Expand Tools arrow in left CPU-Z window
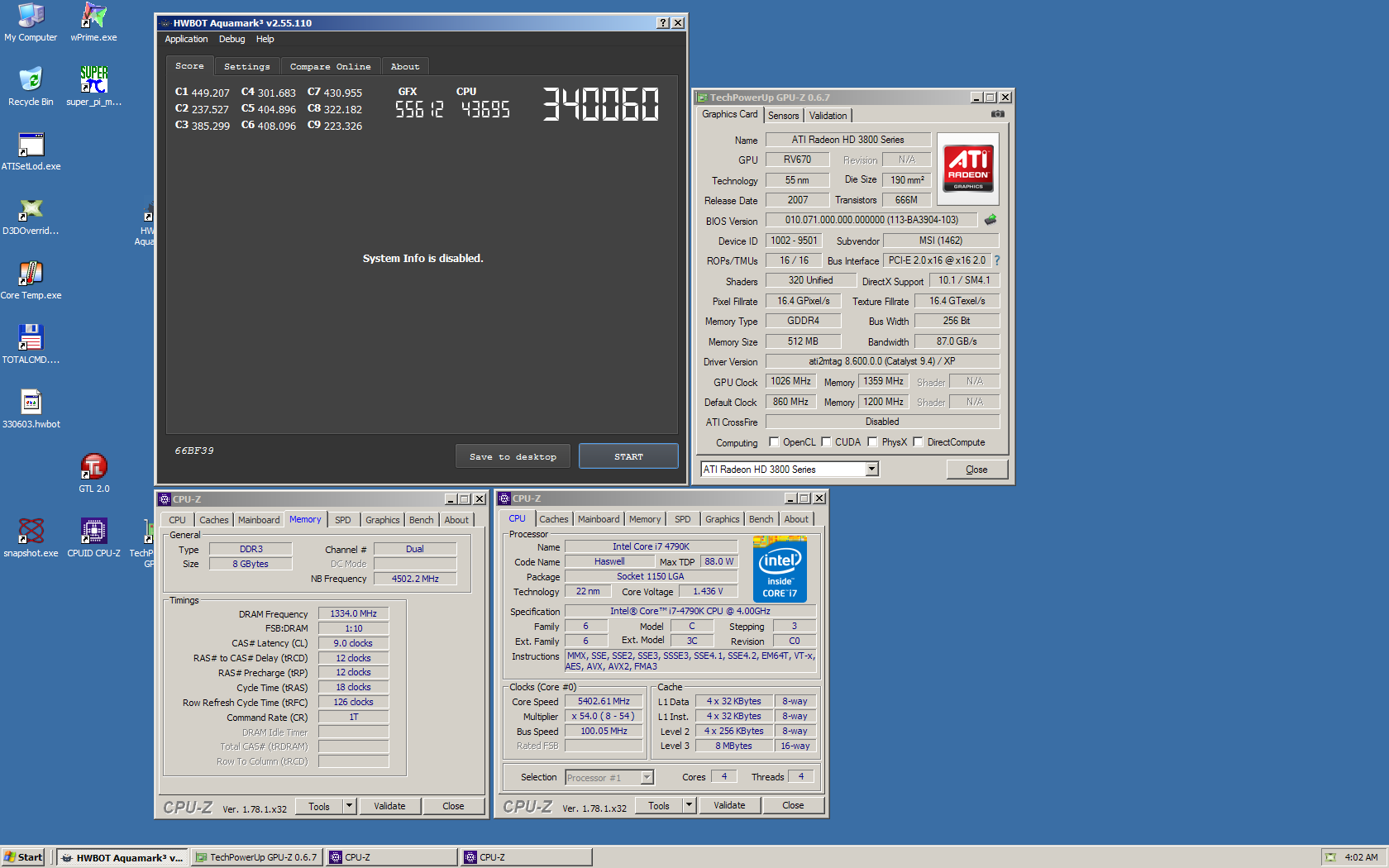The image size is (1389, 868). 349,806
